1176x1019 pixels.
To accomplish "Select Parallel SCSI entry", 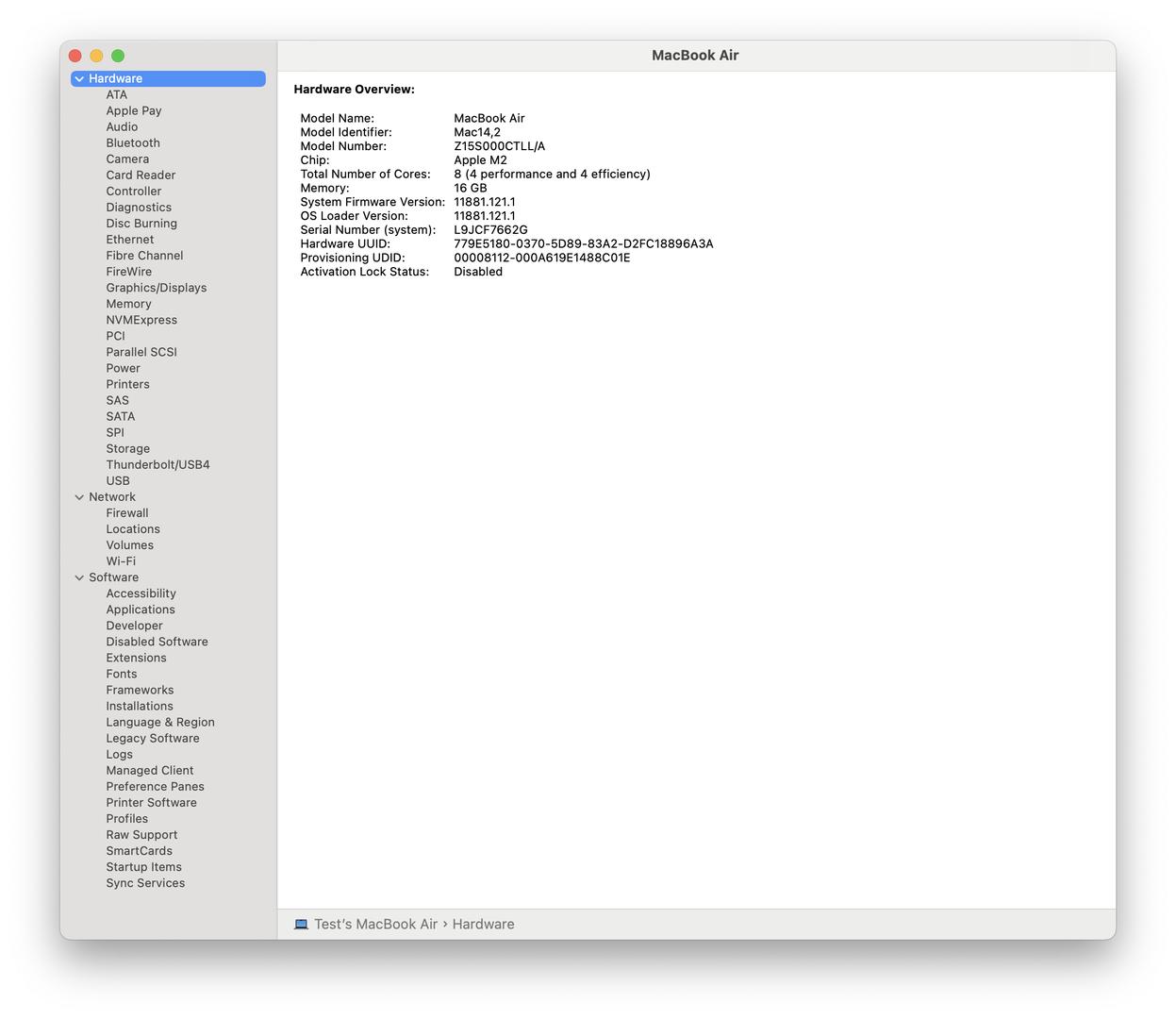I will (x=141, y=352).
